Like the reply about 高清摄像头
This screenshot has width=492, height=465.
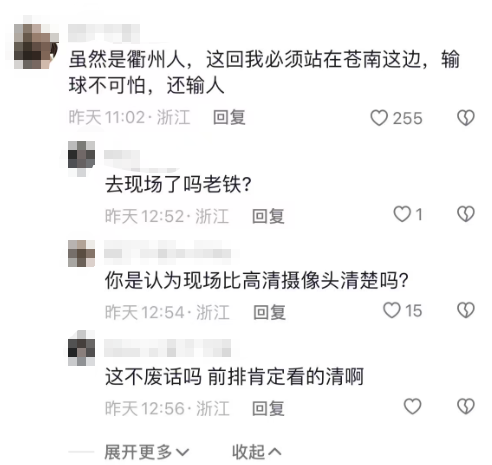[392, 310]
